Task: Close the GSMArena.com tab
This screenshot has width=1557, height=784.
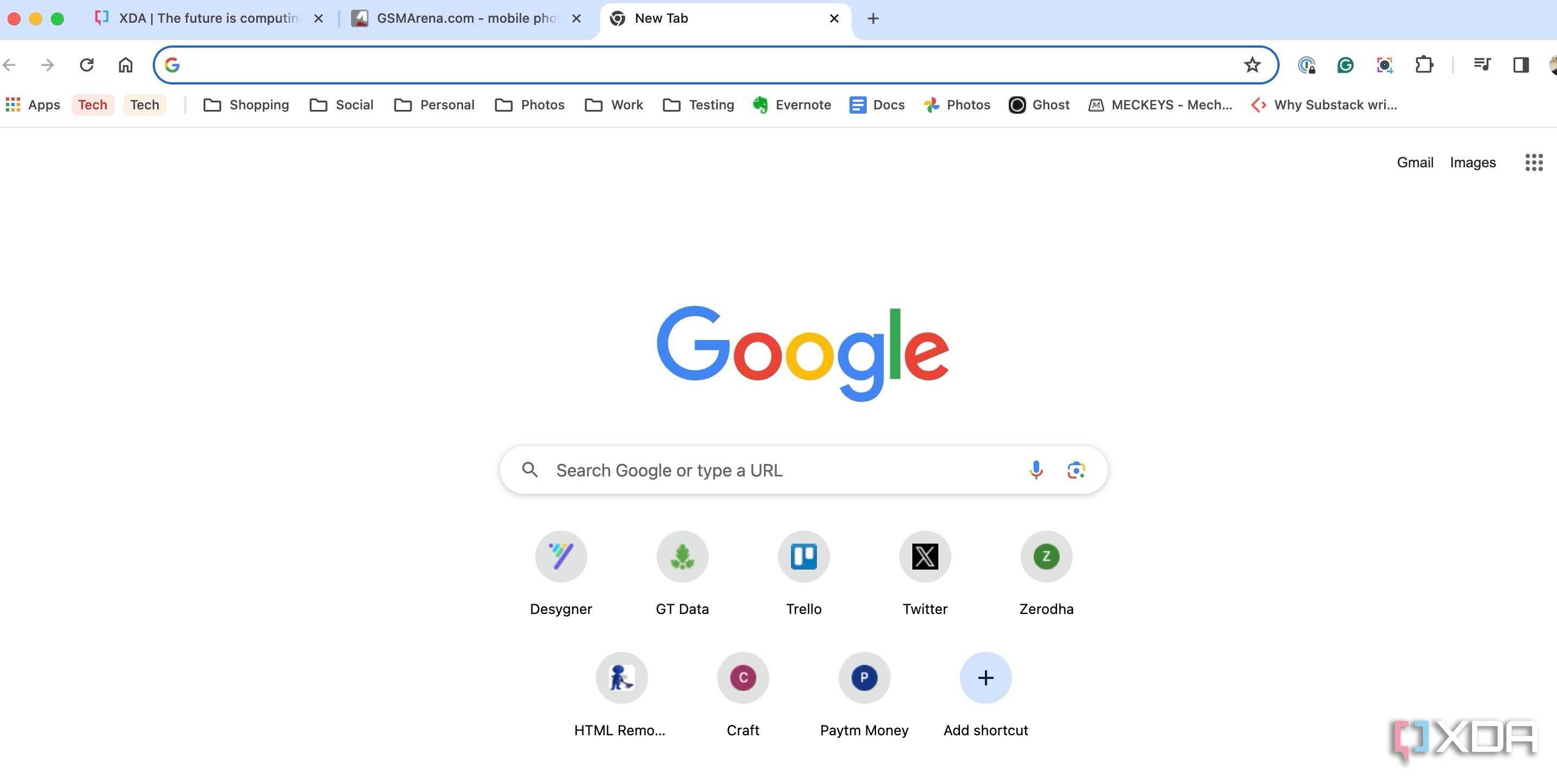Action: tap(576, 19)
